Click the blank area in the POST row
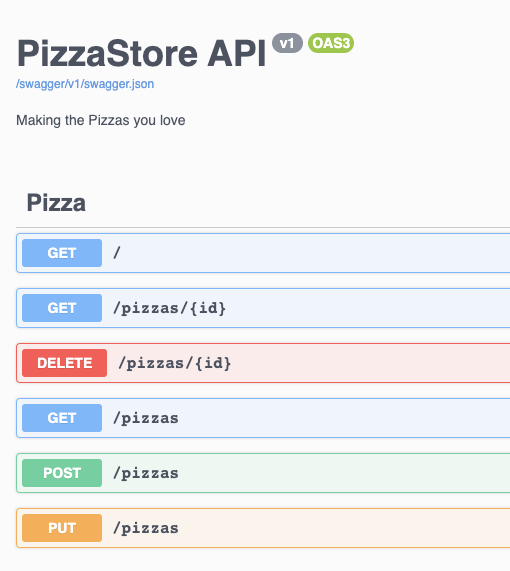 (342, 473)
